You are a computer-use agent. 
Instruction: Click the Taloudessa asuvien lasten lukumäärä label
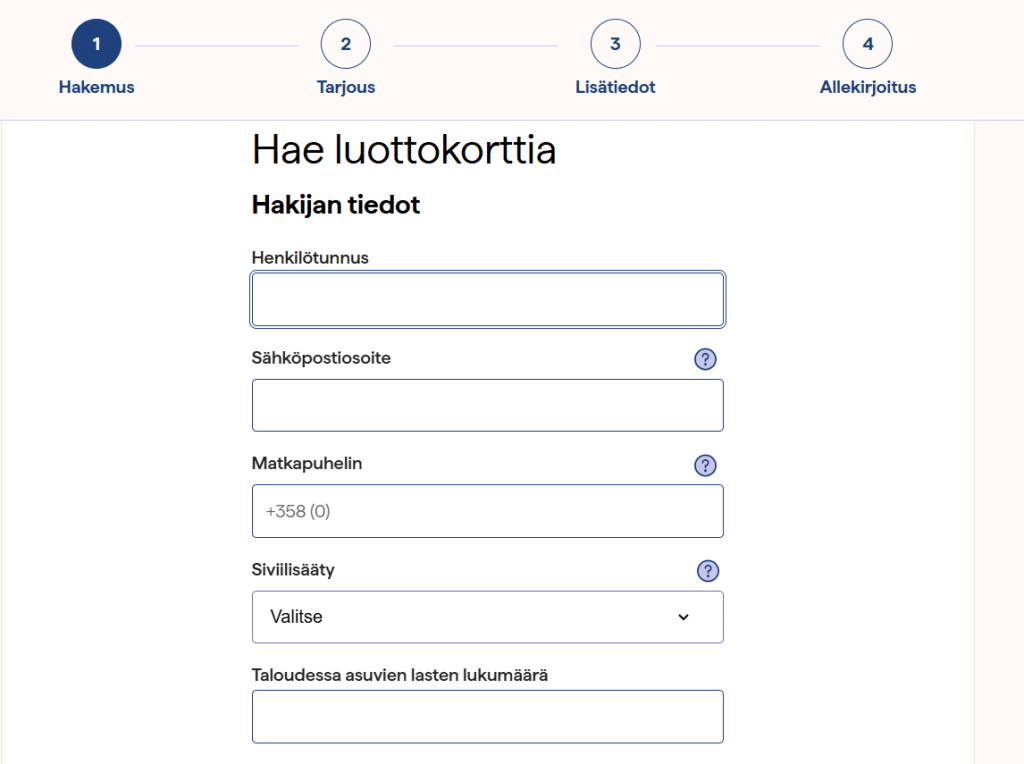tap(400, 675)
